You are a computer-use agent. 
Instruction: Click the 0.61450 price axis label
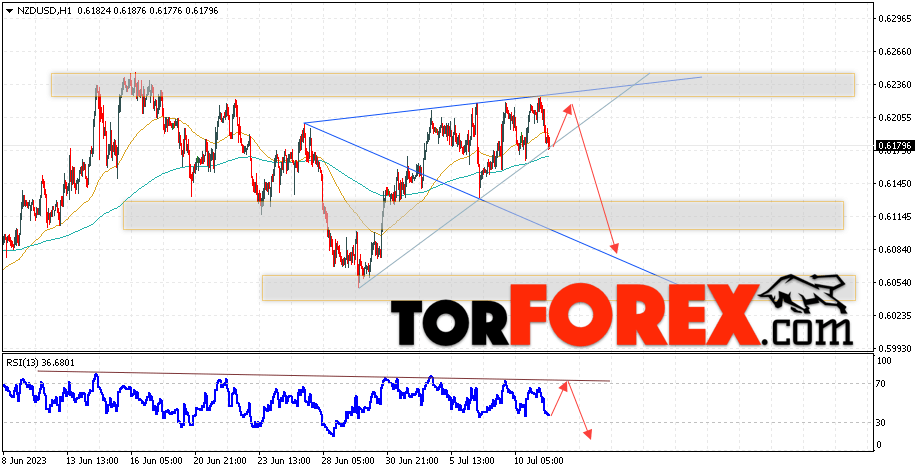894,184
